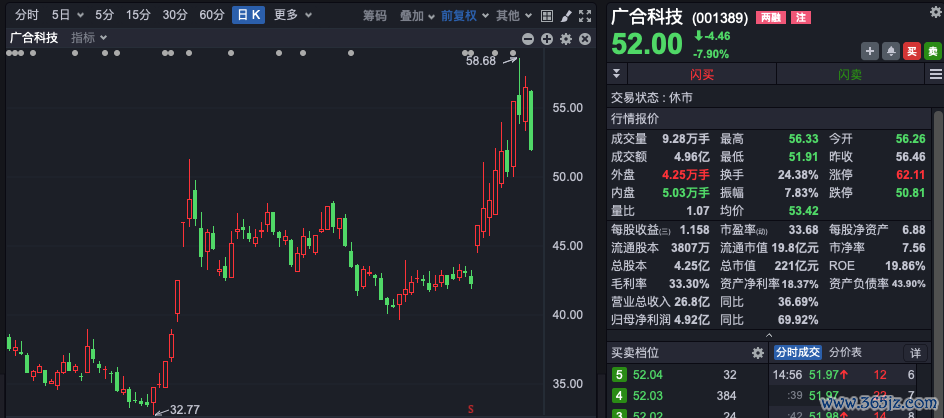944x418 pixels.
Task: Click the red S marker on chart timeline
Action: coord(471,409)
